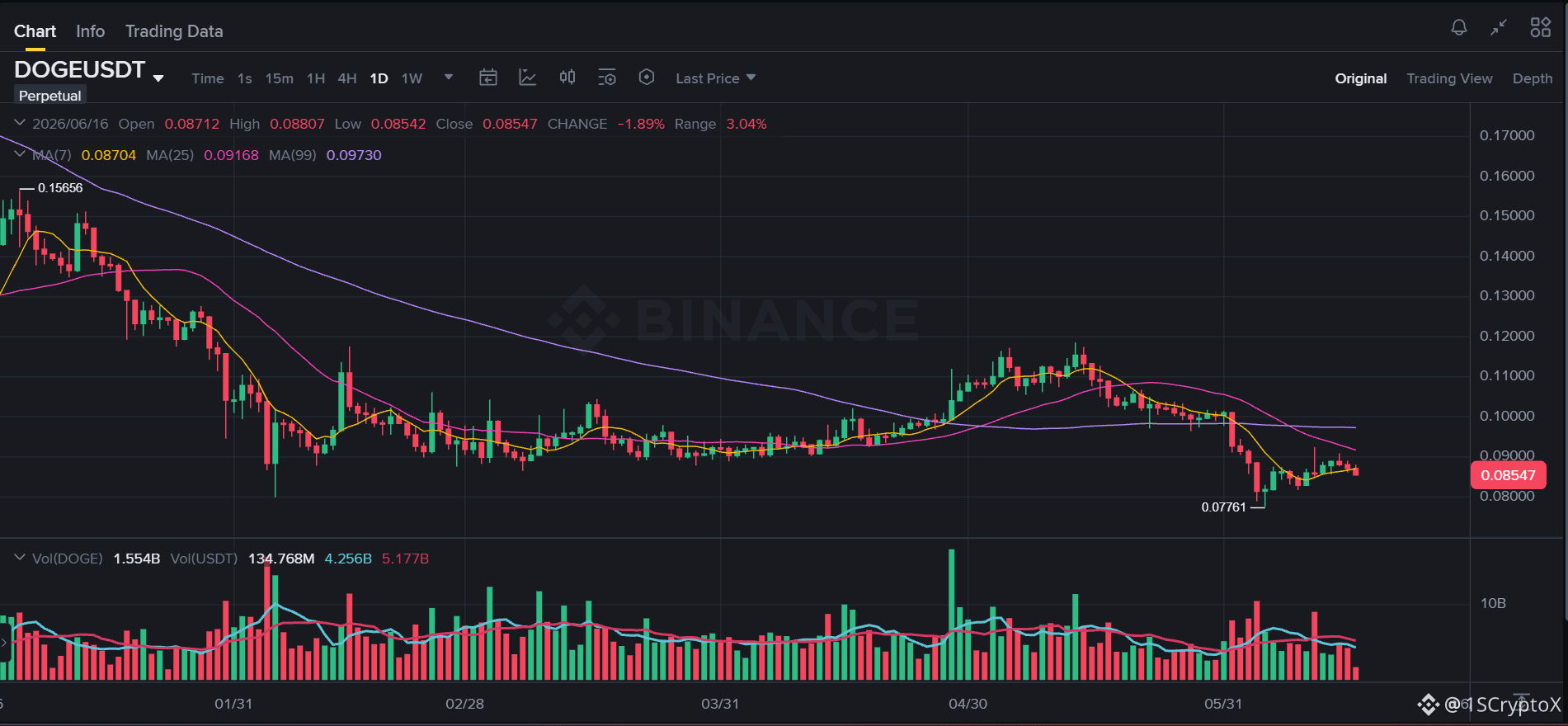This screenshot has height=726, width=1568.
Task: Switch to Trading View chart
Action: tap(1449, 78)
